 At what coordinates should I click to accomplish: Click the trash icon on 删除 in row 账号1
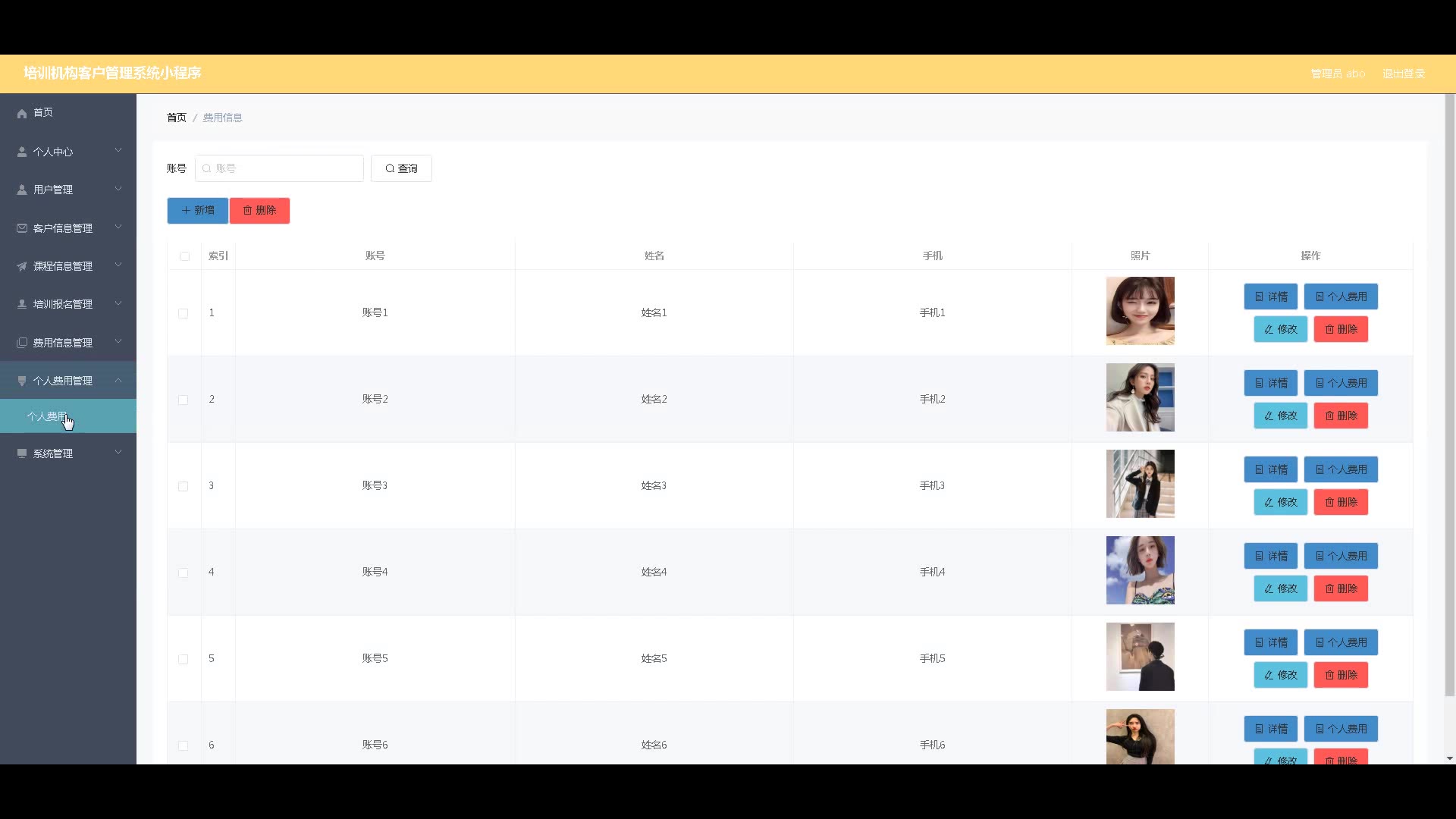point(1329,329)
